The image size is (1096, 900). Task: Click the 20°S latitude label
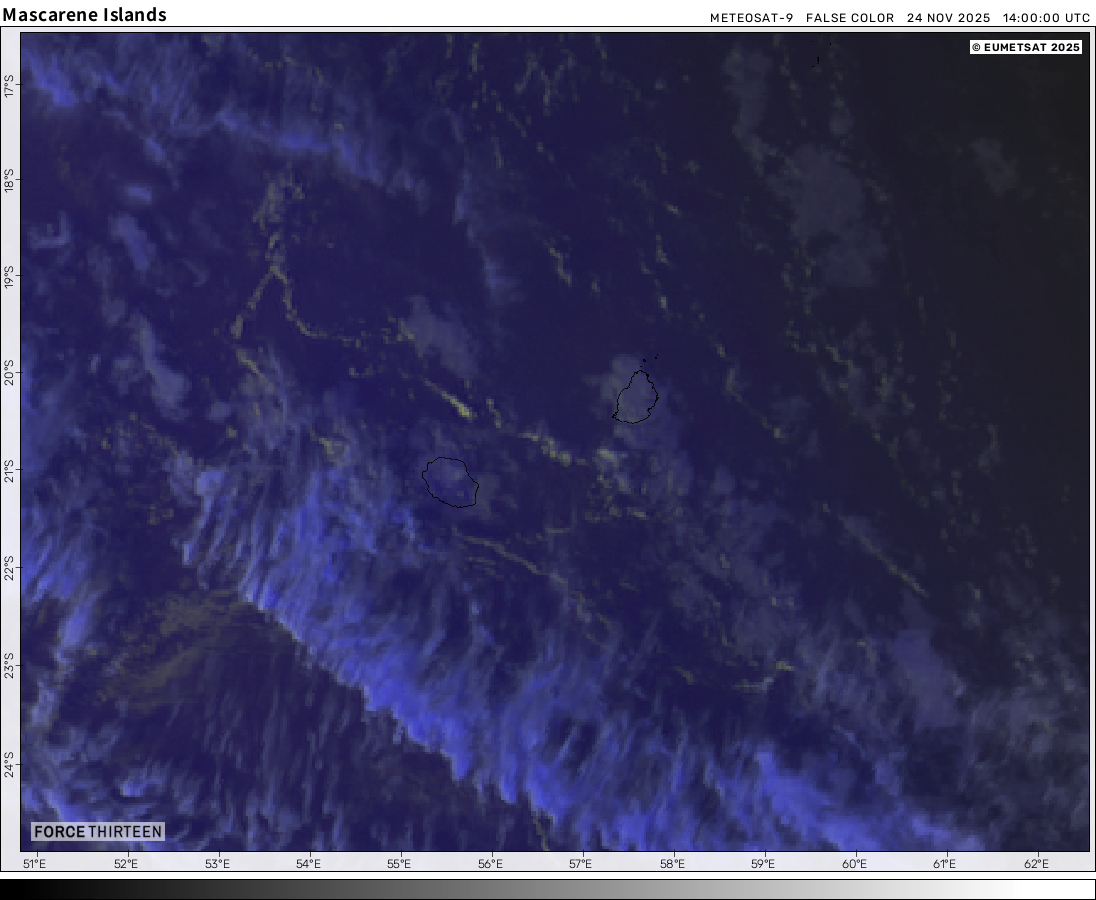coord(9,371)
